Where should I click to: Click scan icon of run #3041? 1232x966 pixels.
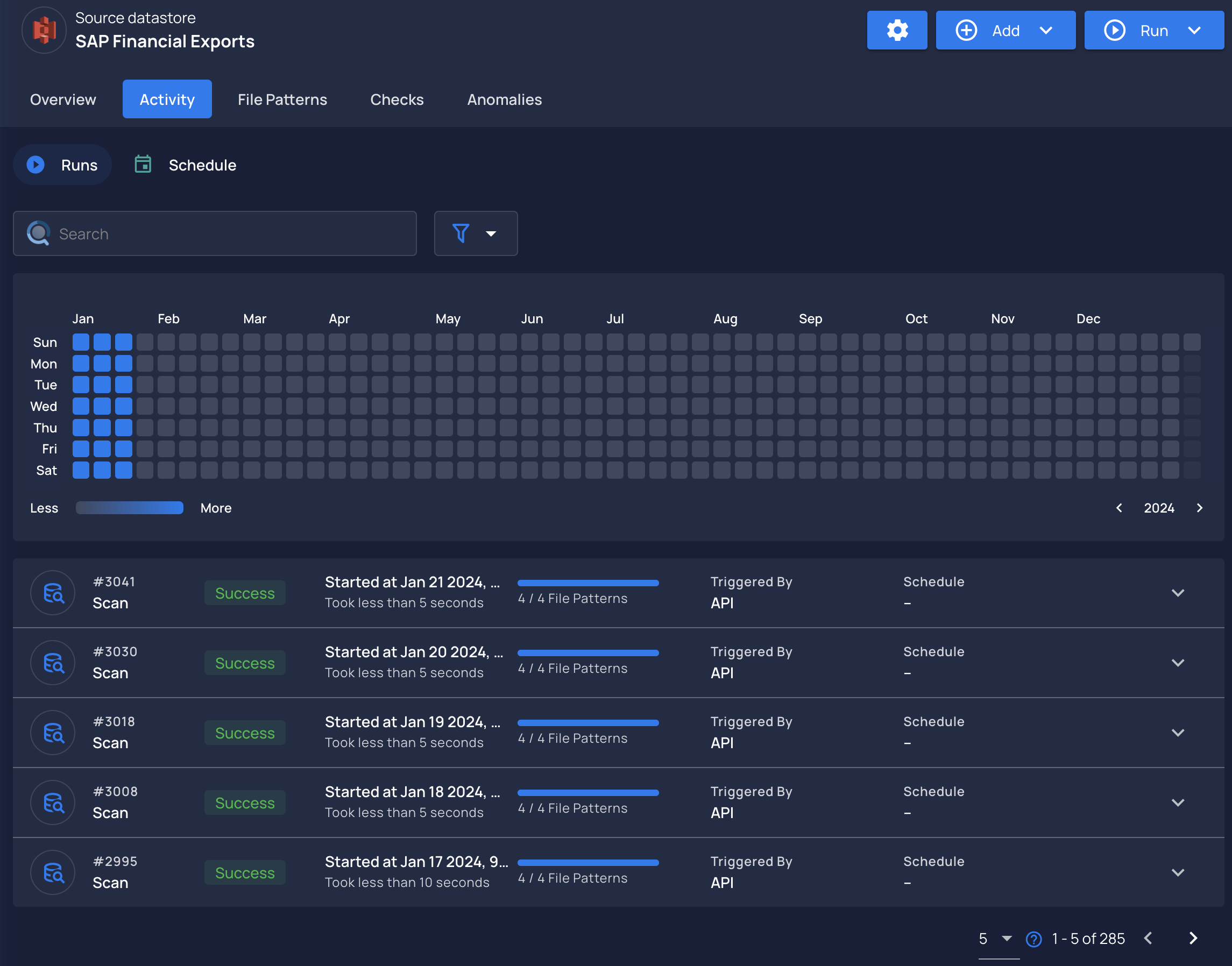point(53,593)
